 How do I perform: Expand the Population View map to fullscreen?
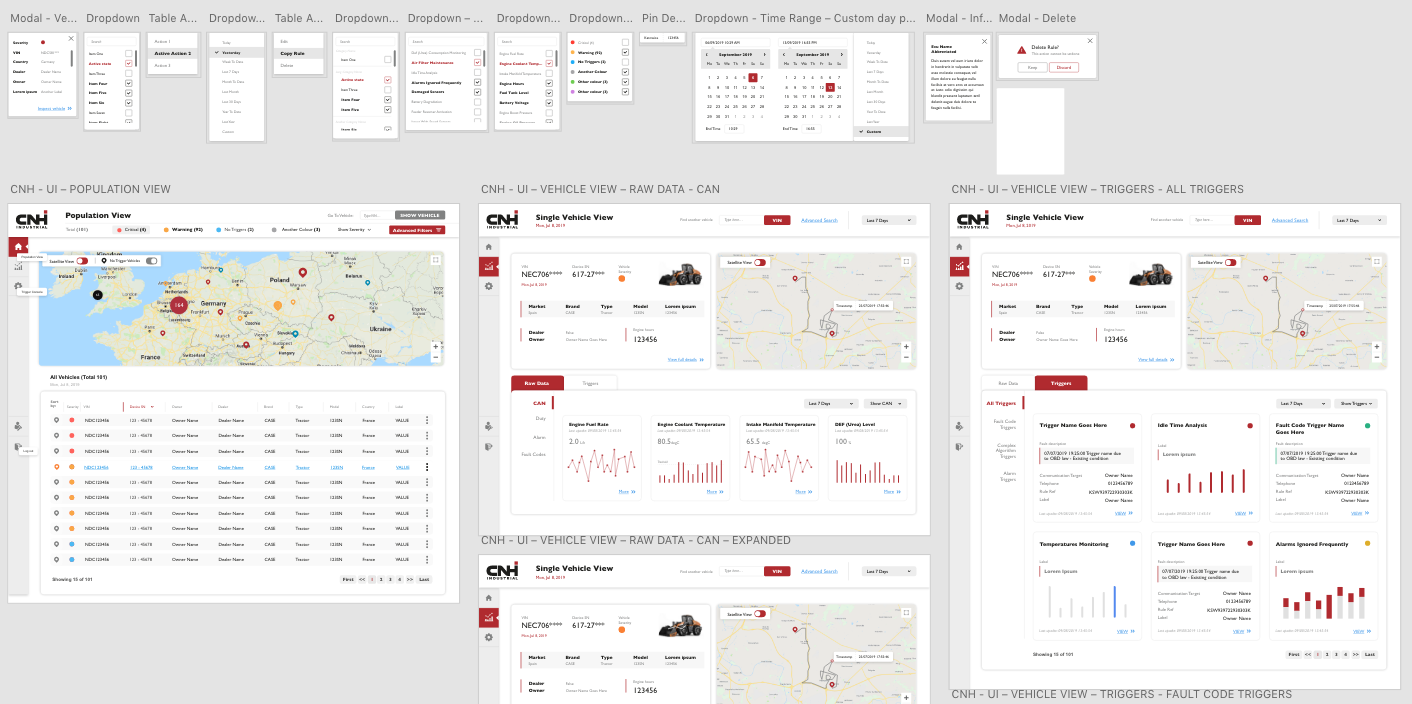[436, 260]
